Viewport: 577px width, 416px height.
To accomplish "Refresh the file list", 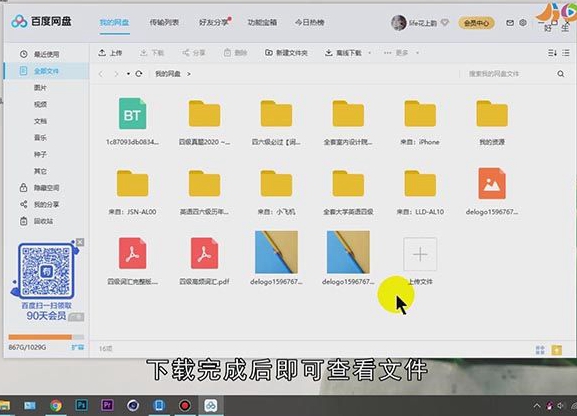I will pos(139,74).
